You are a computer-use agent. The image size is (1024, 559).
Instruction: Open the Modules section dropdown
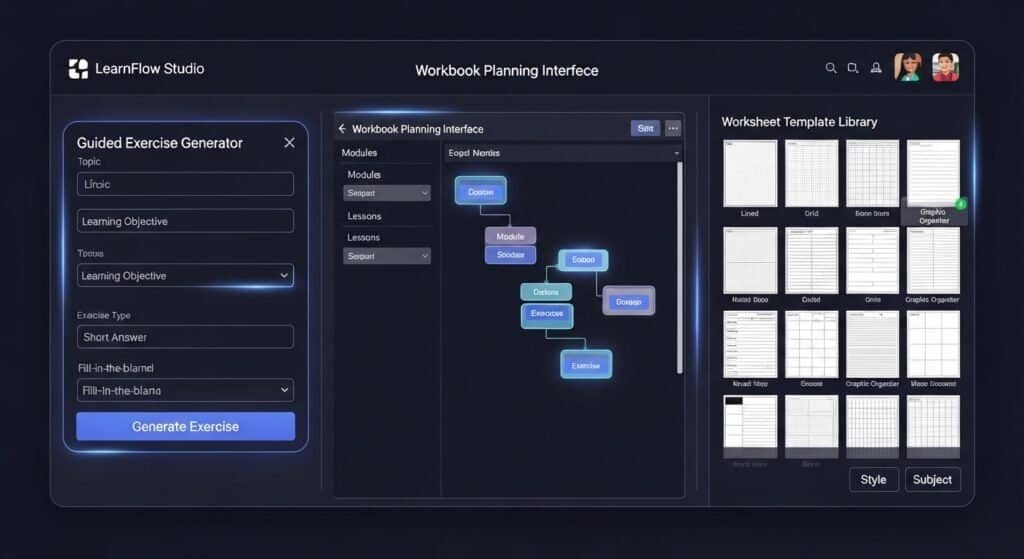387,193
